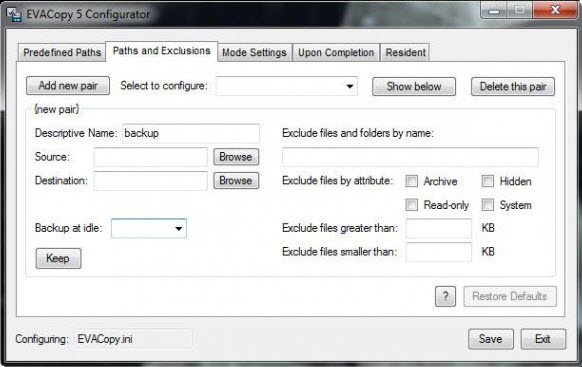This screenshot has width=582, height=367.
Task: Switch to the Predefined Paths tab
Action: point(62,52)
